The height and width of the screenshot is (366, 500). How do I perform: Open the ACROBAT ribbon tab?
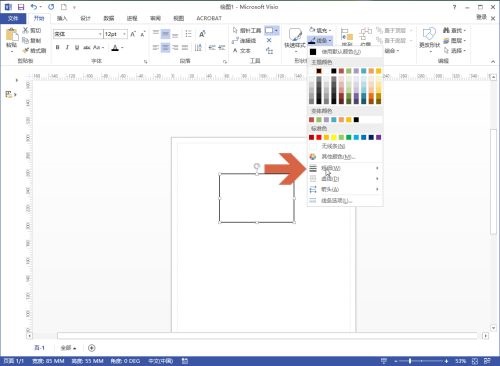click(x=209, y=18)
